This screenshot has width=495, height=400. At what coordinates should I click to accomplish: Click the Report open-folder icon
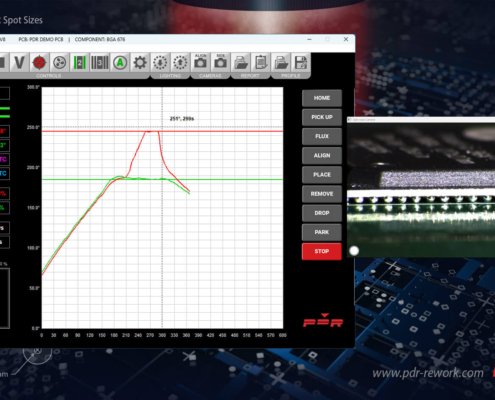click(x=241, y=62)
